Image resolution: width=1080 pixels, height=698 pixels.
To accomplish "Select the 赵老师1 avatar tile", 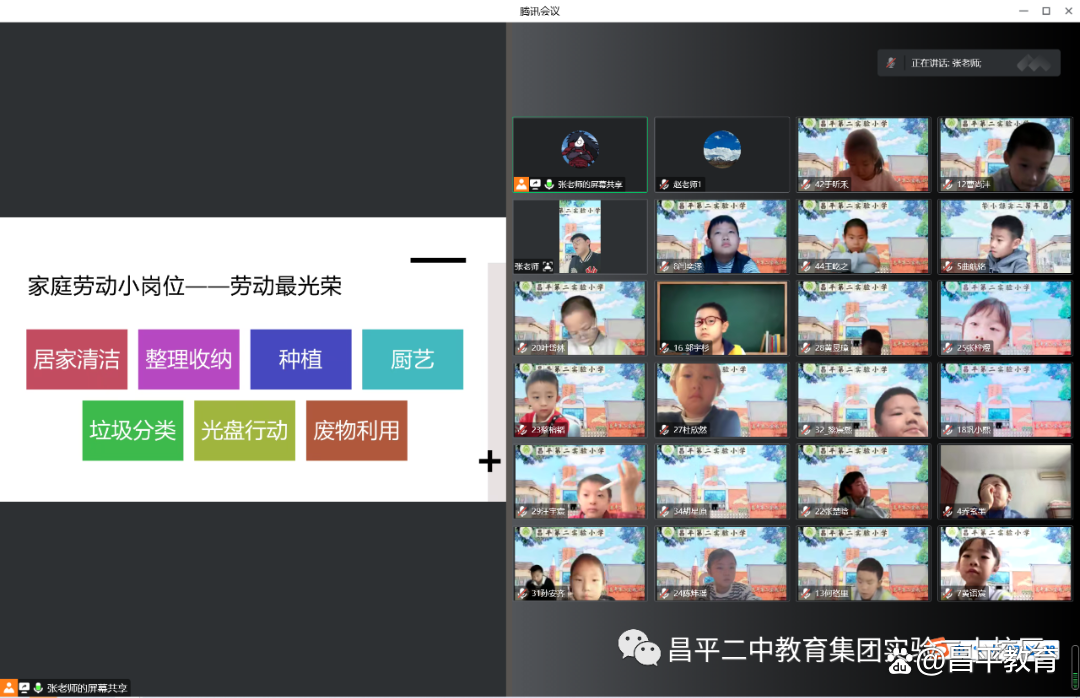I will (722, 154).
